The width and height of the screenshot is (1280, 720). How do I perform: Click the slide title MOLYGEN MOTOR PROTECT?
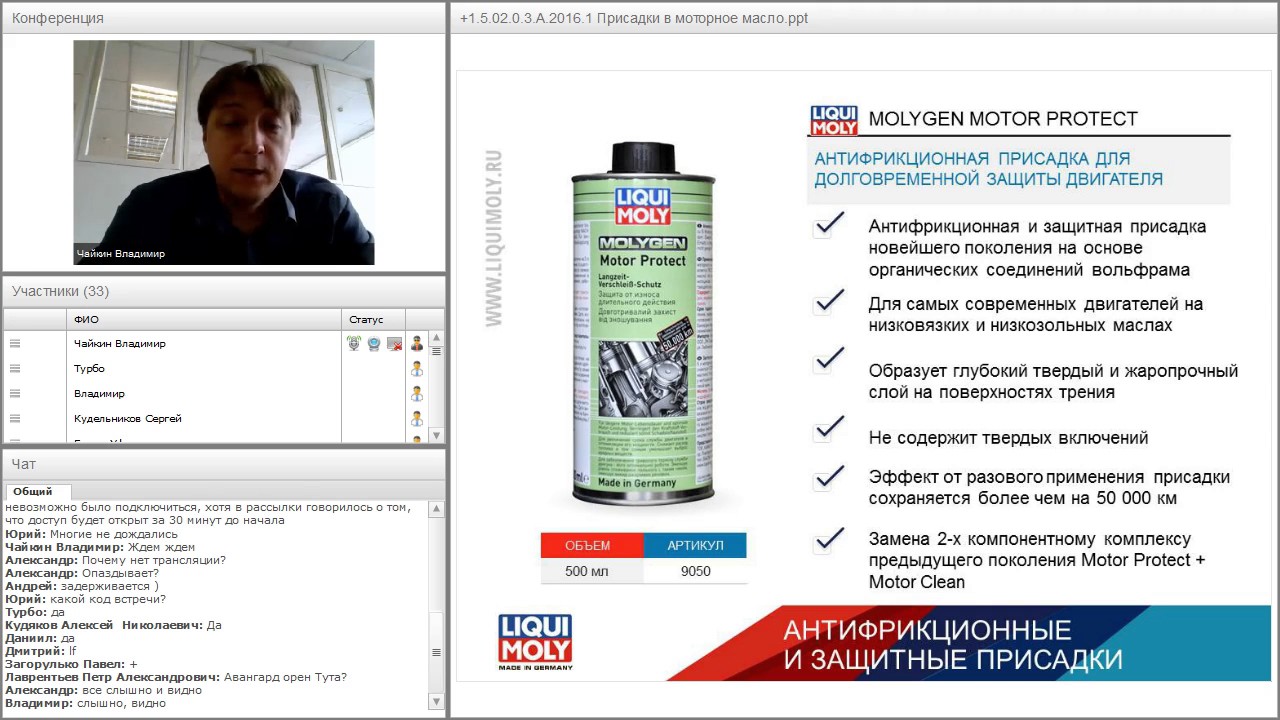(1003, 119)
